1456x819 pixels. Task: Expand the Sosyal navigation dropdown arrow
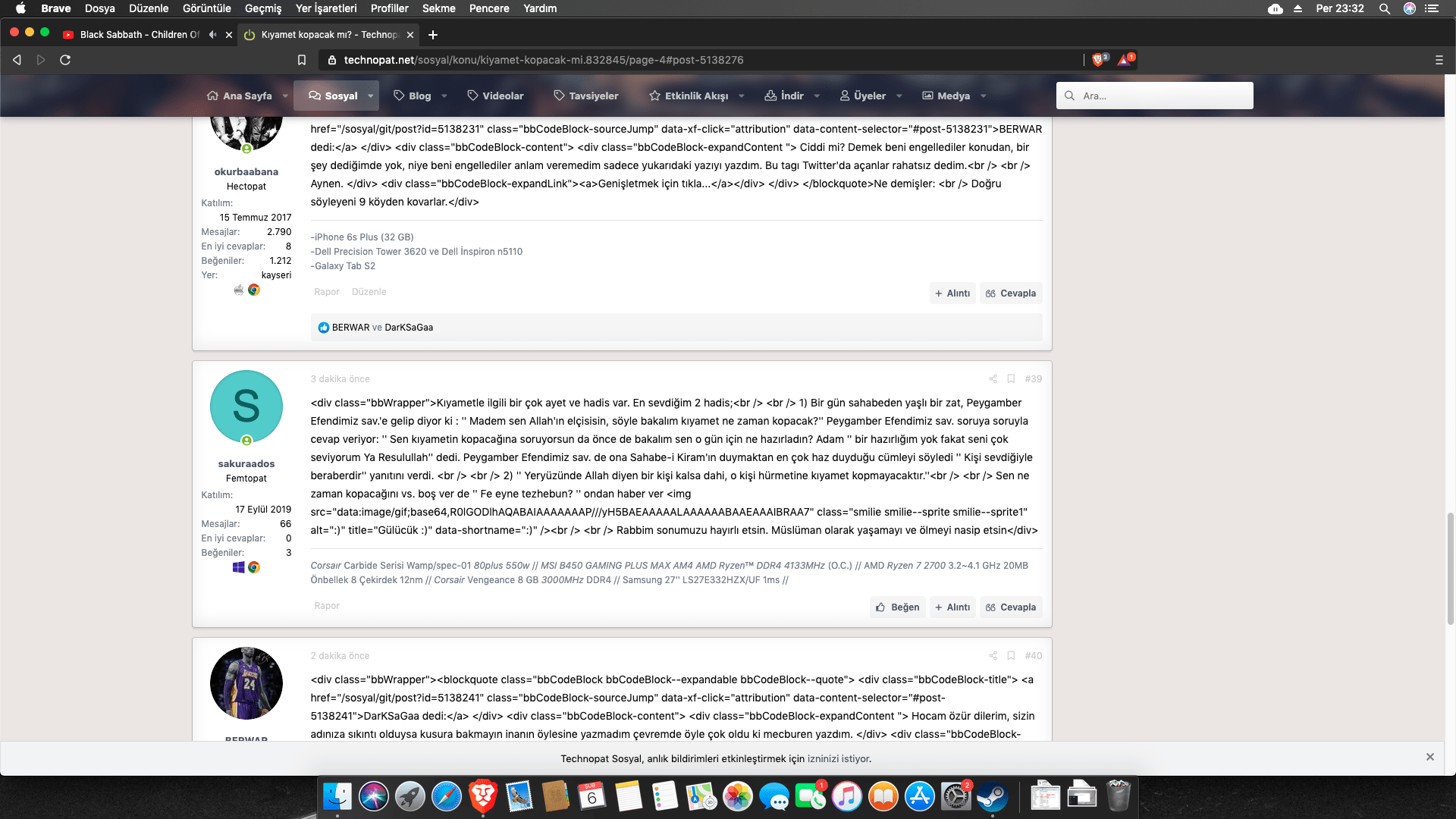[371, 96]
